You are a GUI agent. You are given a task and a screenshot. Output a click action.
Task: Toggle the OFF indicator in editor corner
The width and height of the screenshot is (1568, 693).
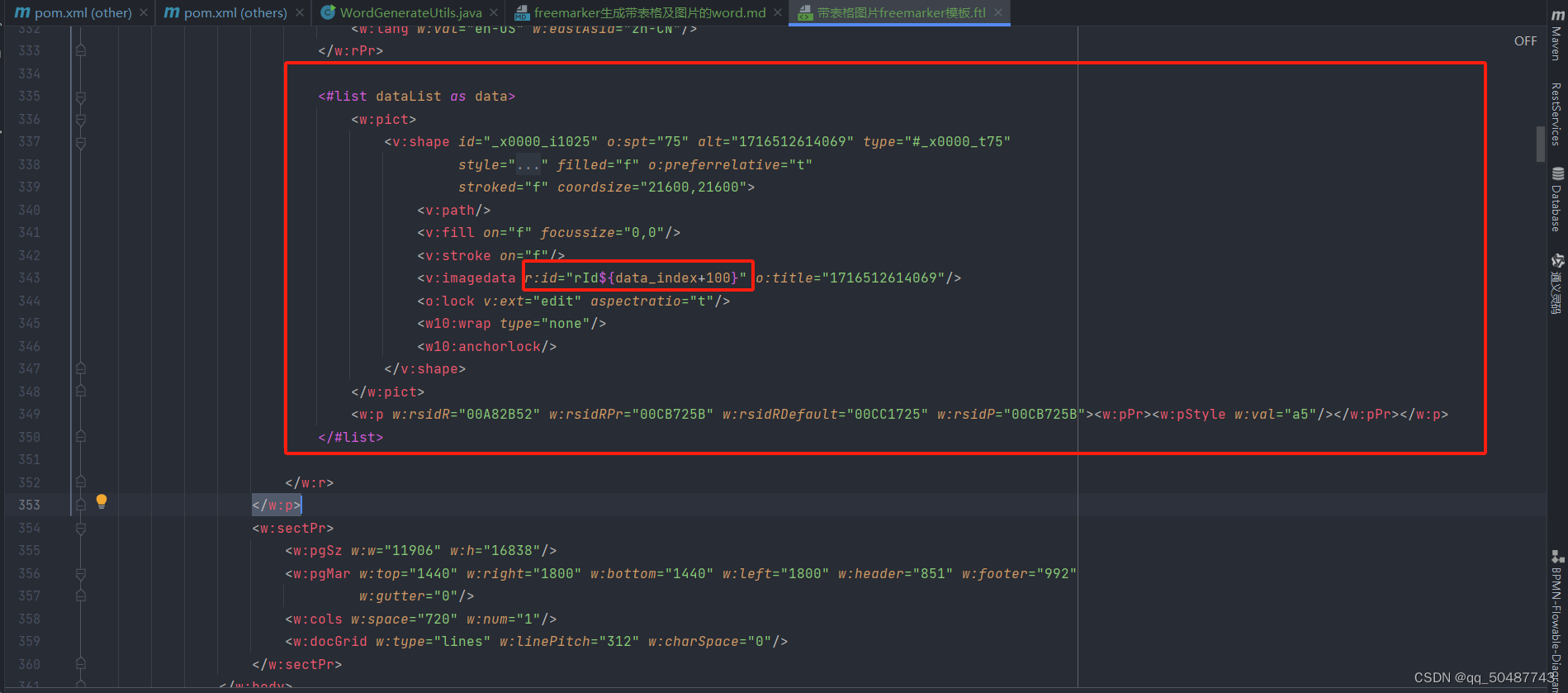pos(1525,40)
